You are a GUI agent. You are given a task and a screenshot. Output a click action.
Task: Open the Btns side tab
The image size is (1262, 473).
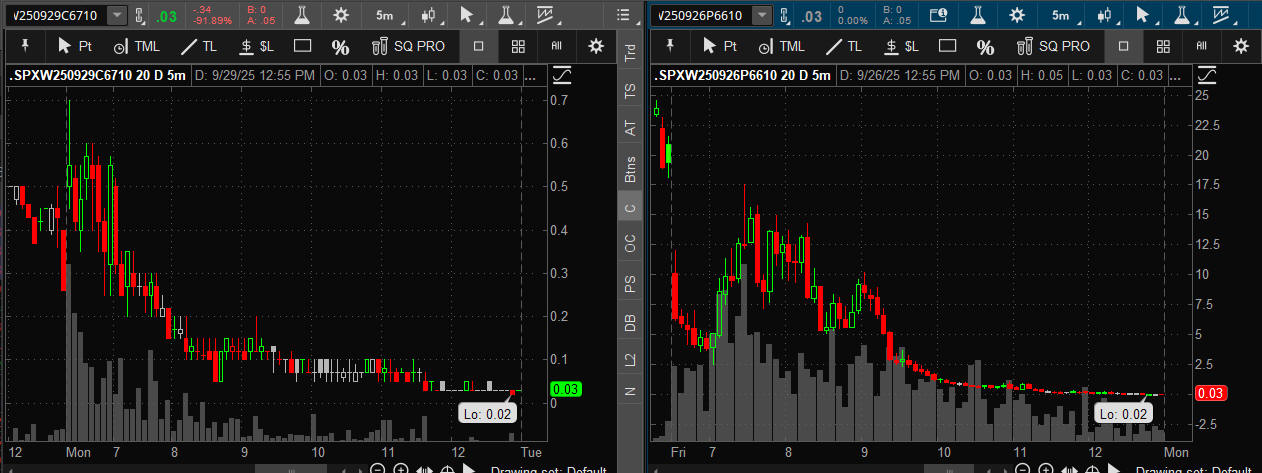pos(630,169)
